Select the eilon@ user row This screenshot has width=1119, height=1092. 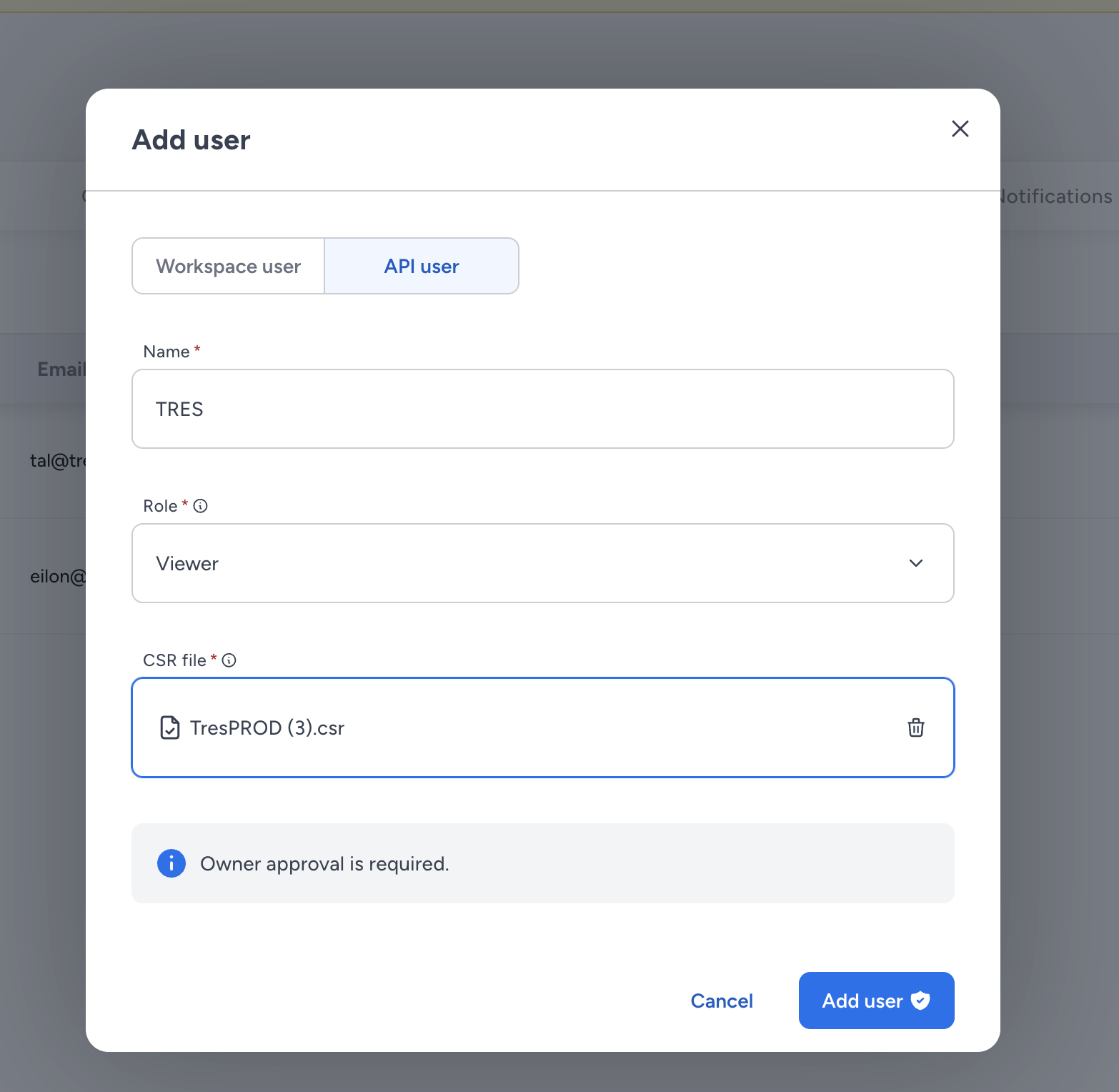point(57,576)
